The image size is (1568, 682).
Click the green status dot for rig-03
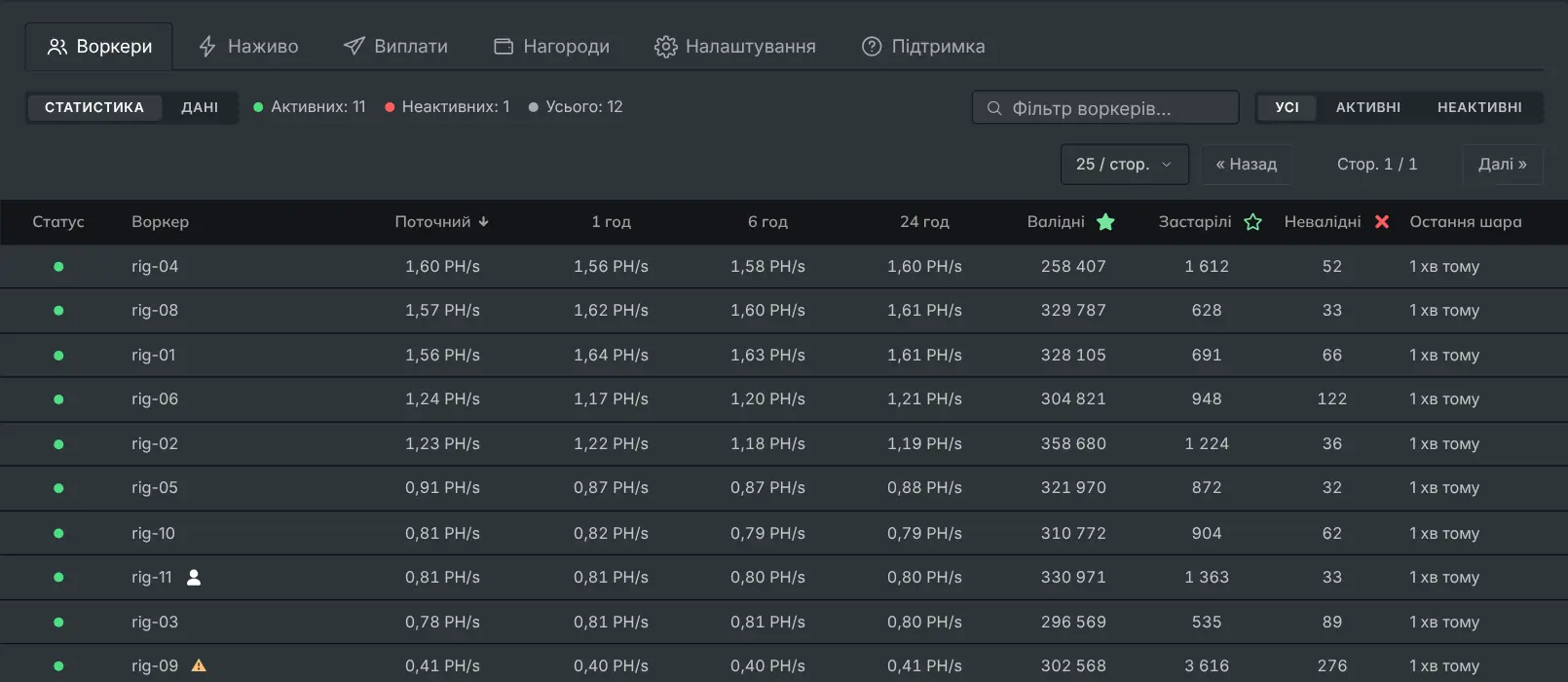coord(58,623)
